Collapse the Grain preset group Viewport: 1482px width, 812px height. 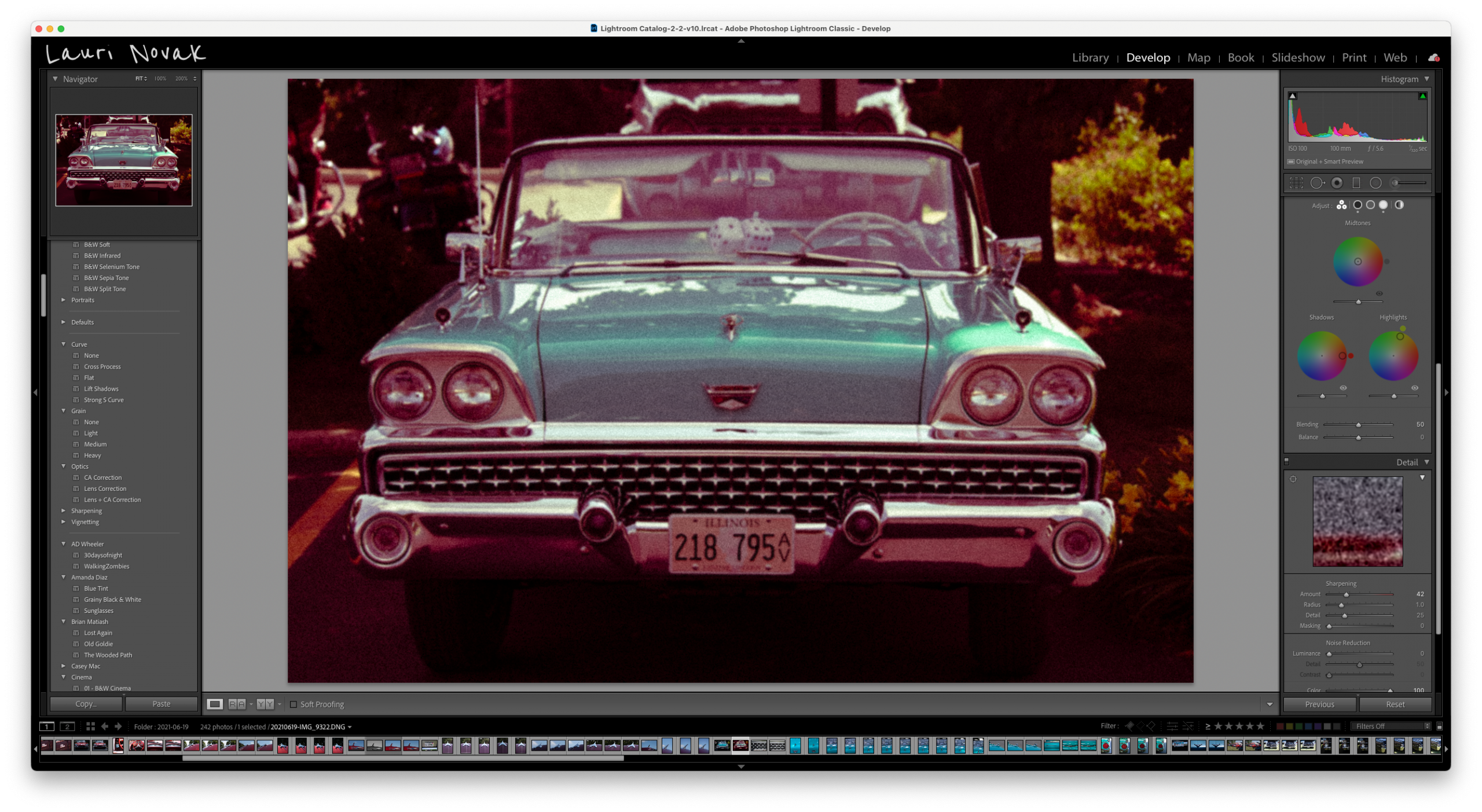63,411
